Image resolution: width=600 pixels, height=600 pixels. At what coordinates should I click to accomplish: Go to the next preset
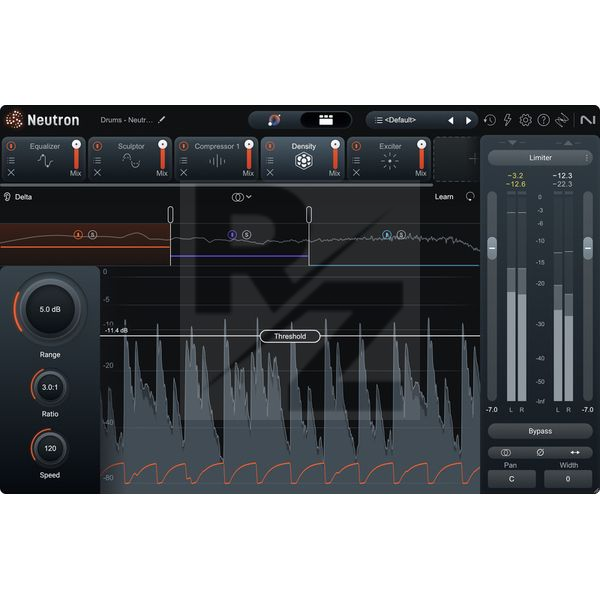pos(468,121)
